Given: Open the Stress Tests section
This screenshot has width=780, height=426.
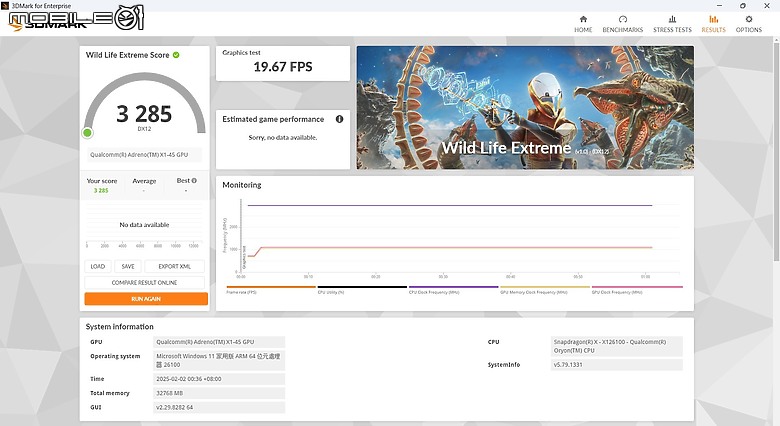Looking at the screenshot, I should [672, 24].
